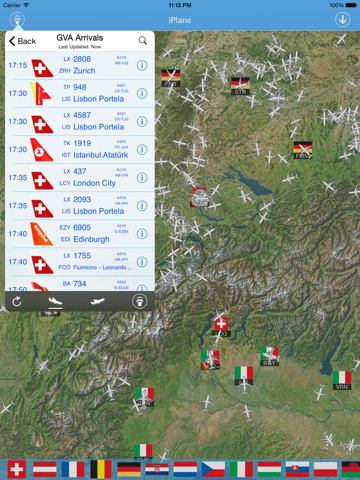Select the Switzerland flag in bottom bar

(x=16, y=469)
